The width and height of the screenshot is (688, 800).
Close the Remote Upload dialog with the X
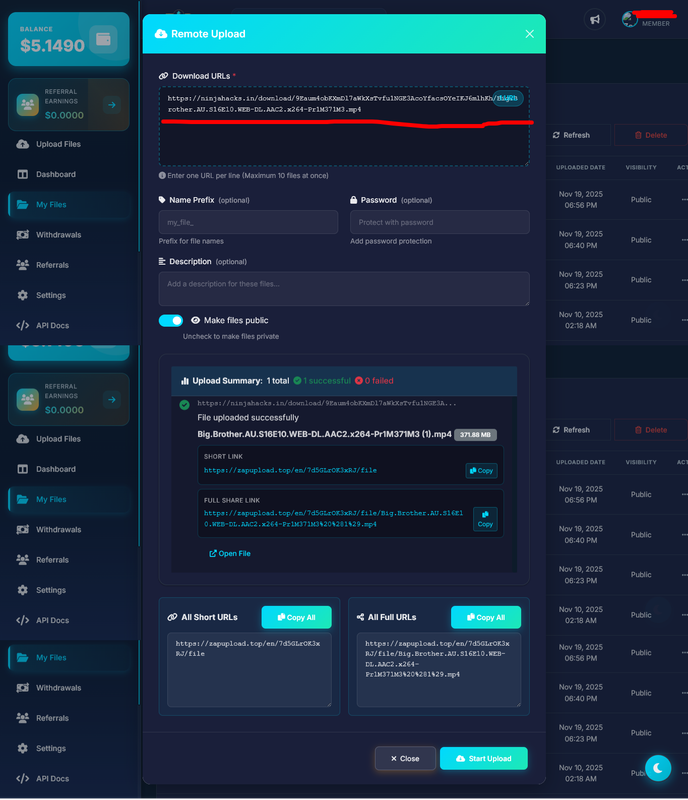click(530, 34)
